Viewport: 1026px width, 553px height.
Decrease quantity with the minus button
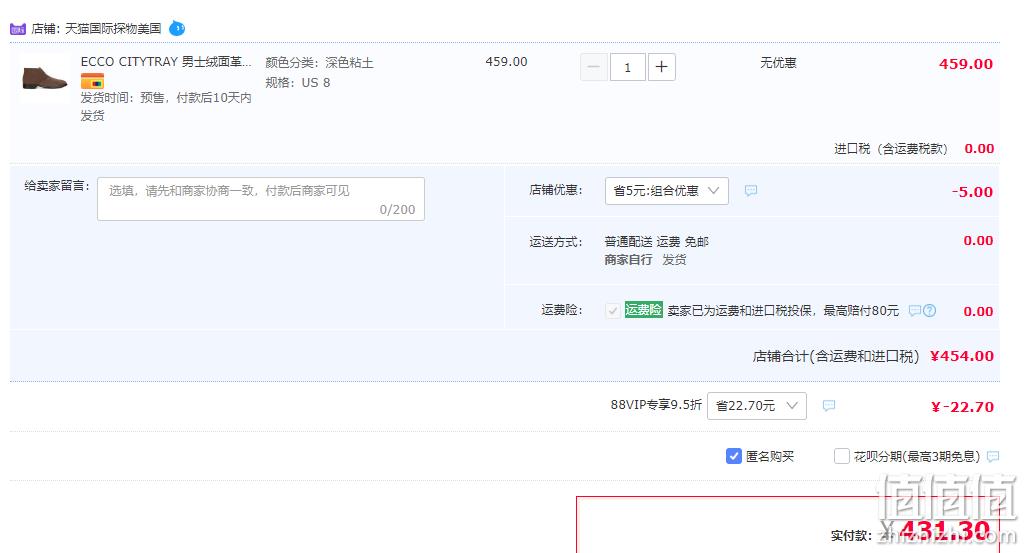point(593,67)
